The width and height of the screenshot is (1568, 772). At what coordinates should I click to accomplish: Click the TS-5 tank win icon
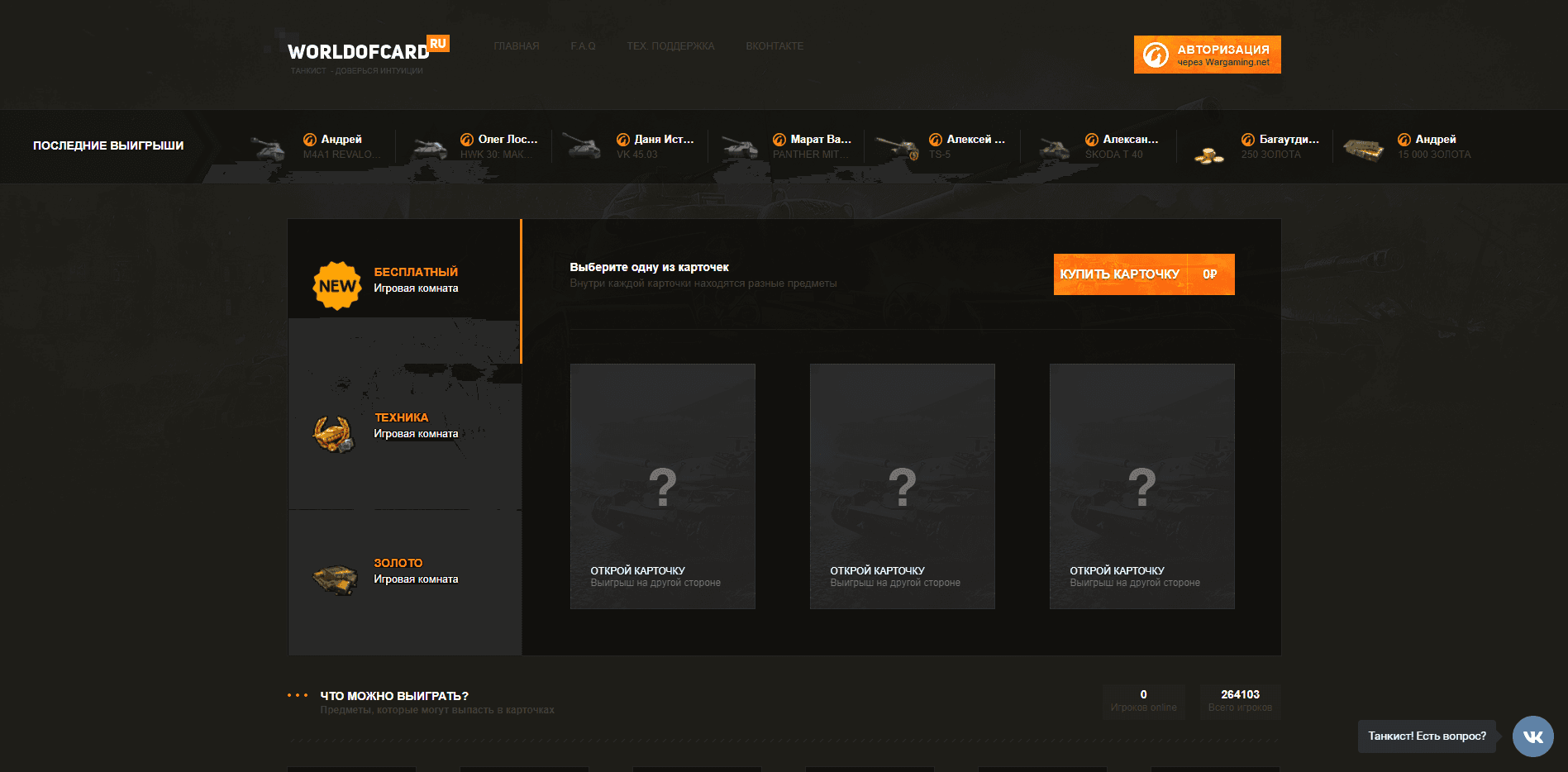[897, 148]
